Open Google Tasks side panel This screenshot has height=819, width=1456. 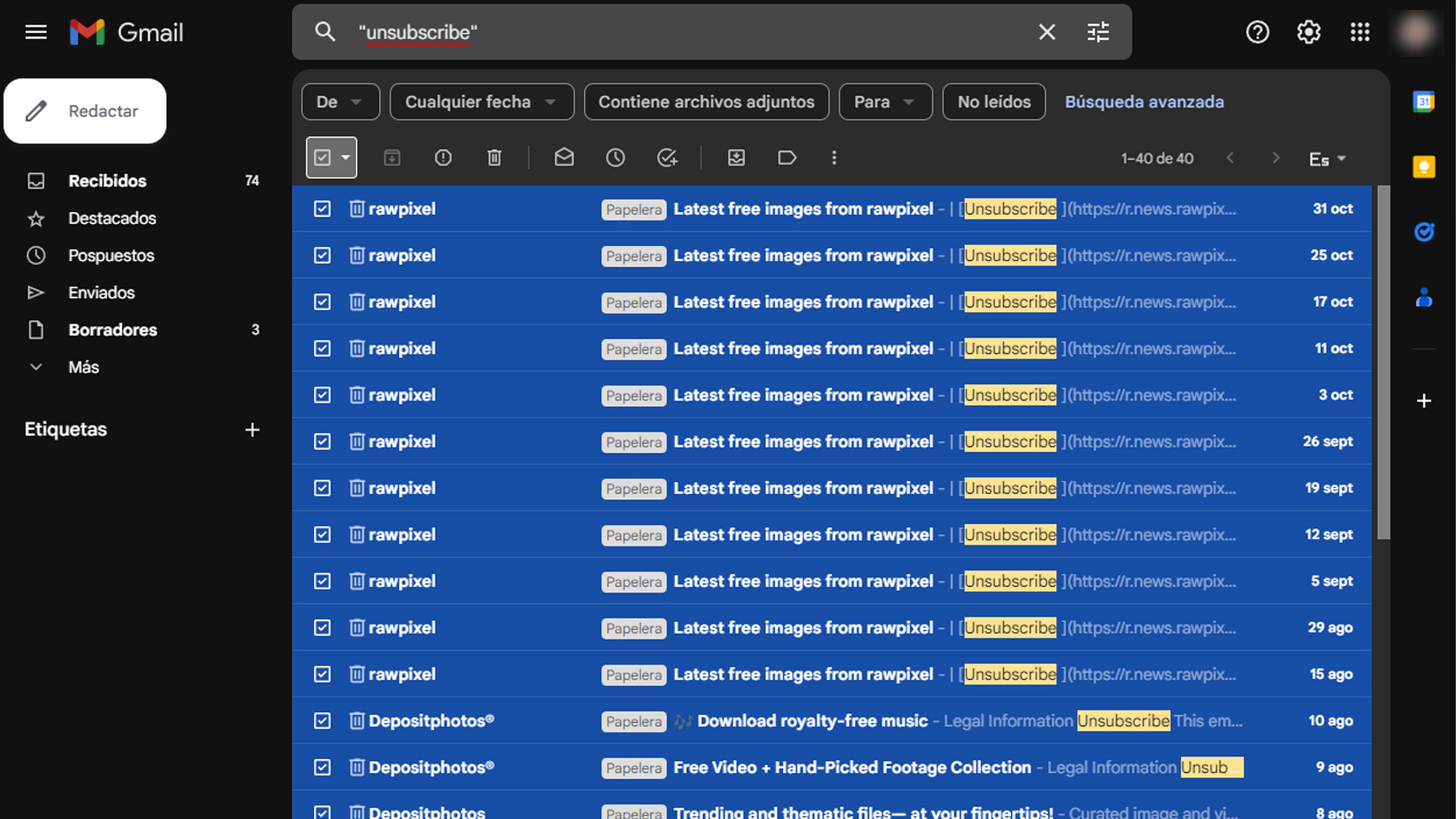click(x=1424, y=232)
